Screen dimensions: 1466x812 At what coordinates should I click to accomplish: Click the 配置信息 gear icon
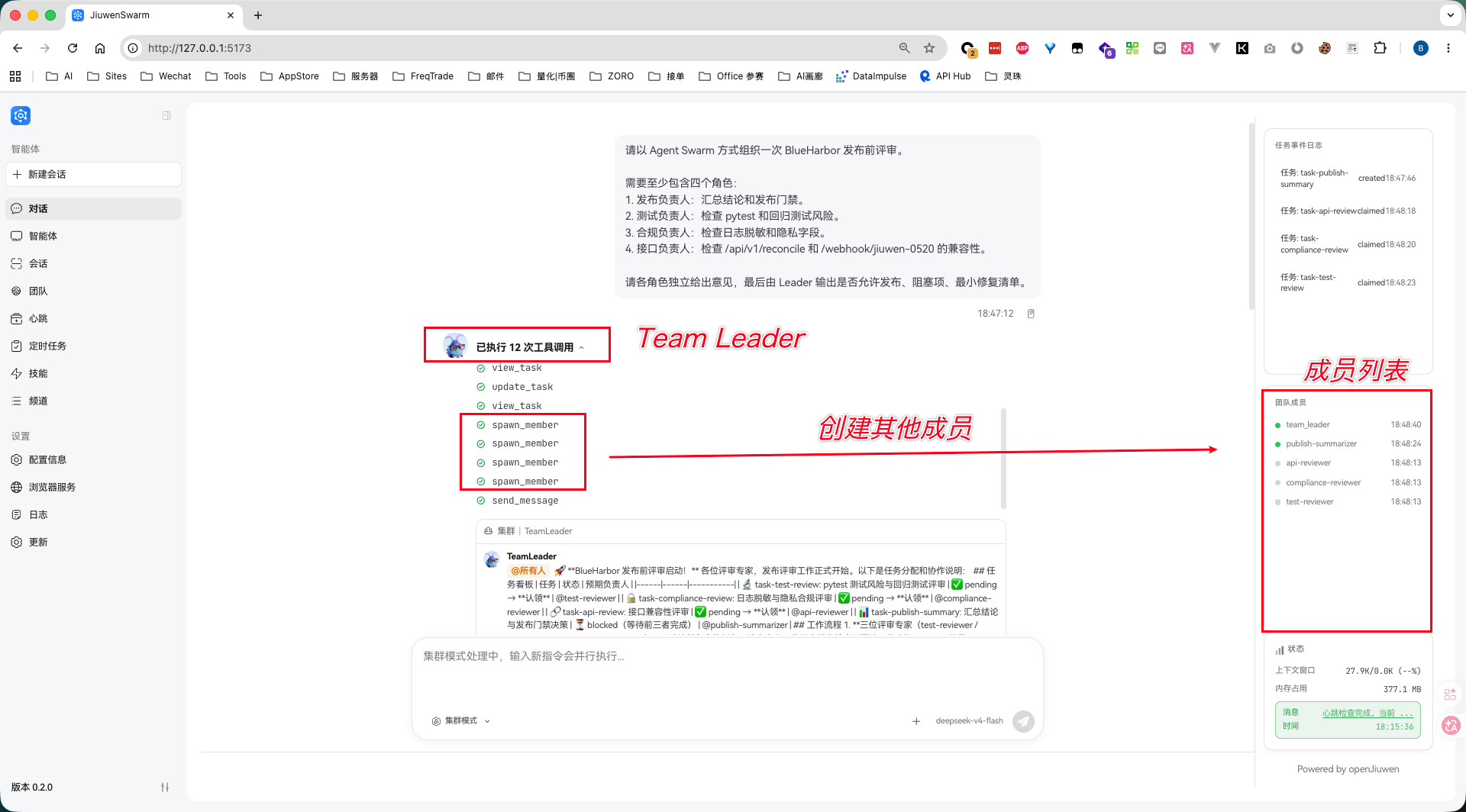point(16,459)
